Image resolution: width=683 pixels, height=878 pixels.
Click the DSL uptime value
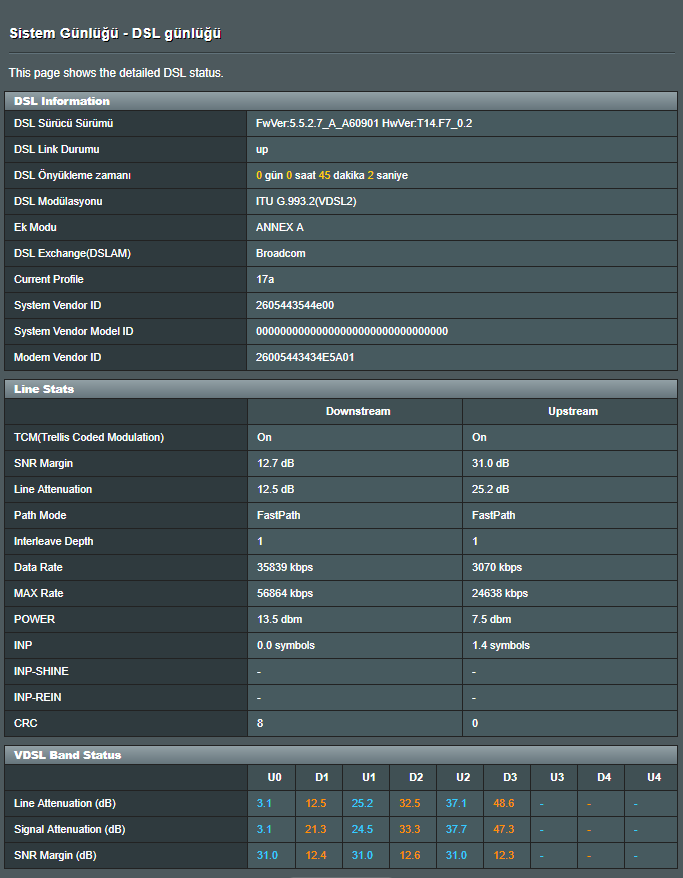pyautogui.click(x=332, y=175)
